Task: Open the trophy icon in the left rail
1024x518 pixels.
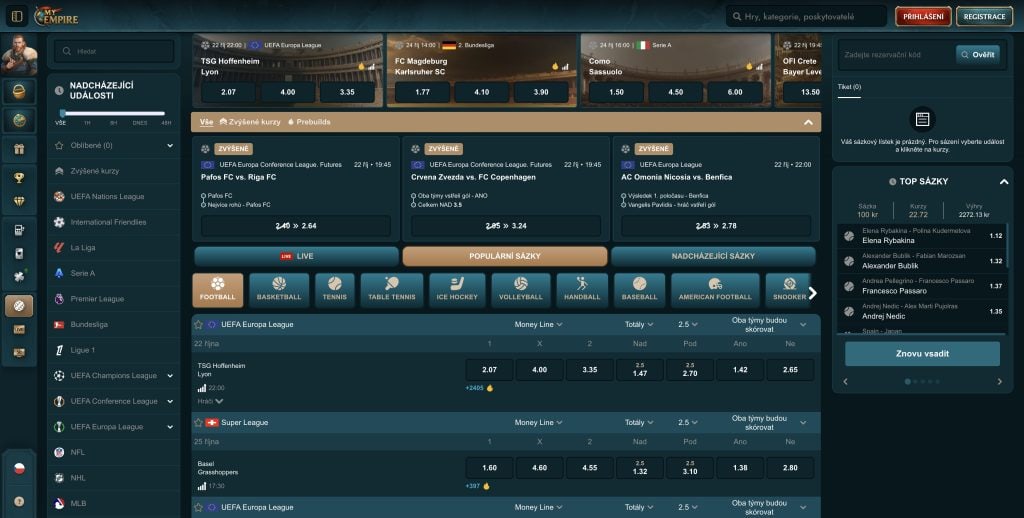Action: click(19, 178)
